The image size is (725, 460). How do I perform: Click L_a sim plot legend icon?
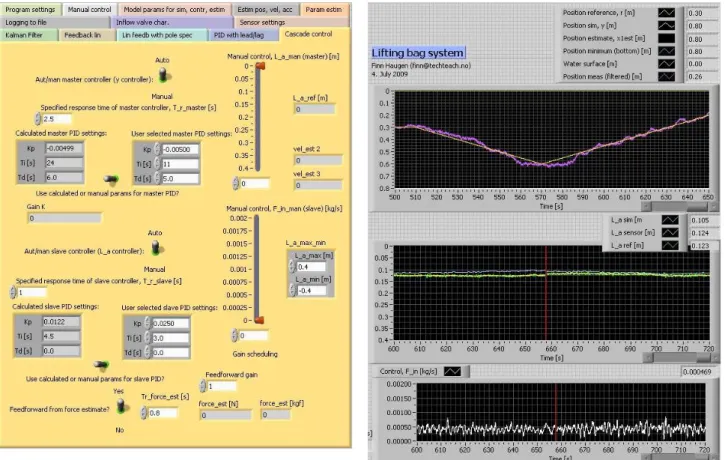pos(670,220)
